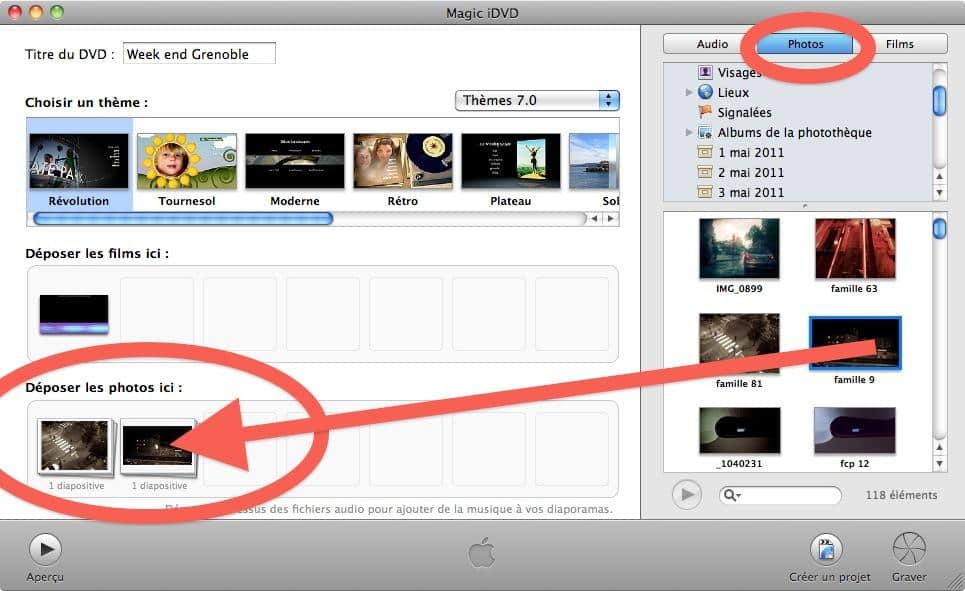Switch to the Films tab

(900, 44)
